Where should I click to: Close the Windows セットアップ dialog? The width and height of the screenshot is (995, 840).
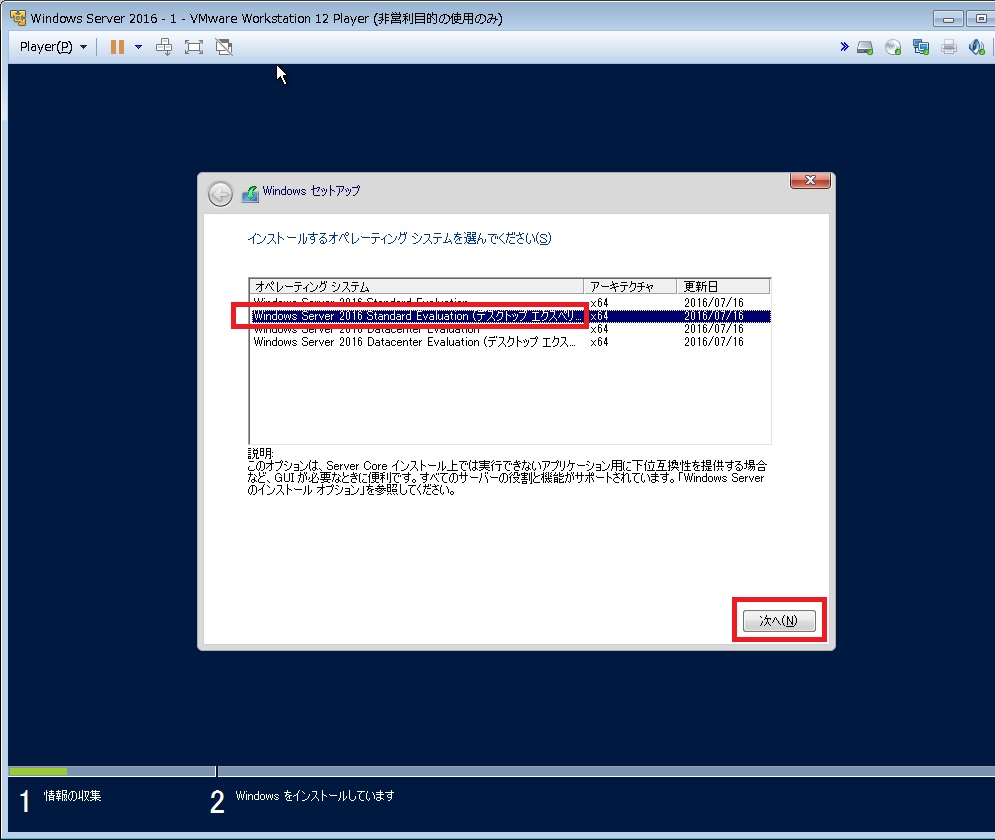click(x=810, y=180)
